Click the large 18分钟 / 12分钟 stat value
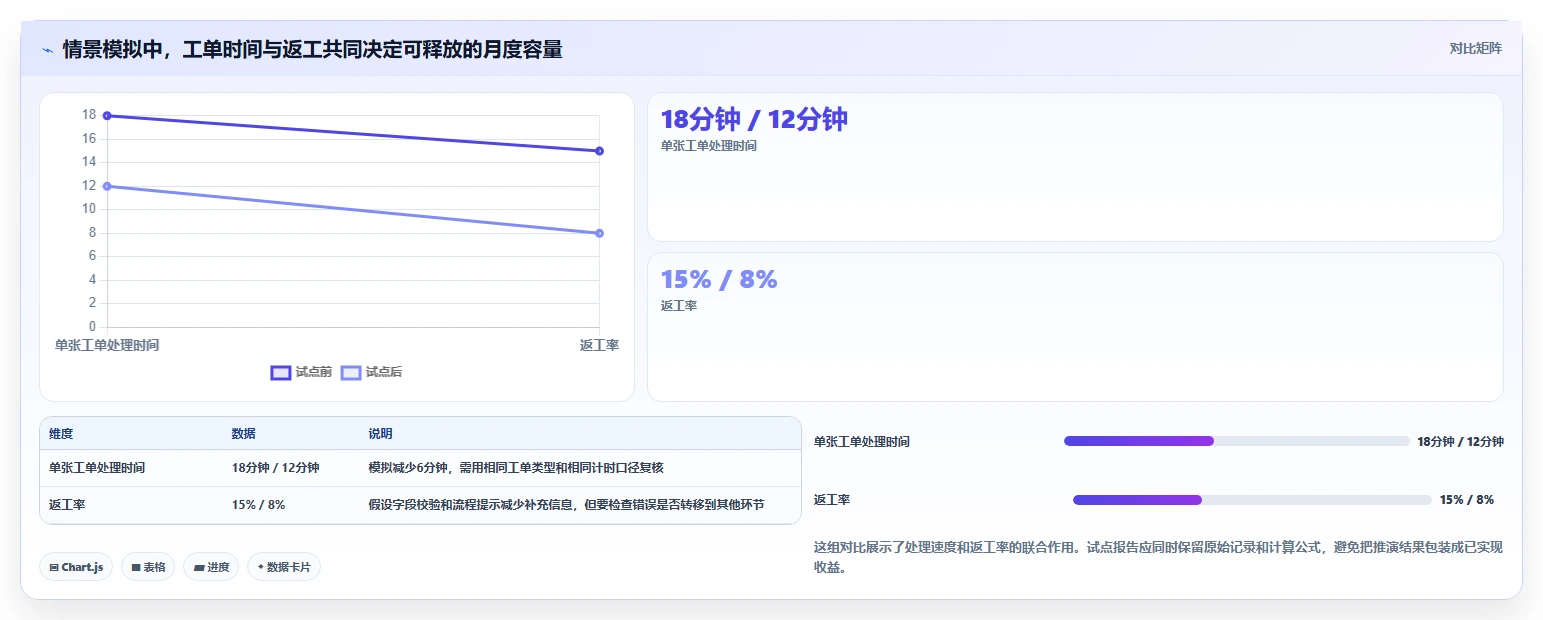Image resolution: width=1543 pixels, height=620 pixels. [754, 119]
